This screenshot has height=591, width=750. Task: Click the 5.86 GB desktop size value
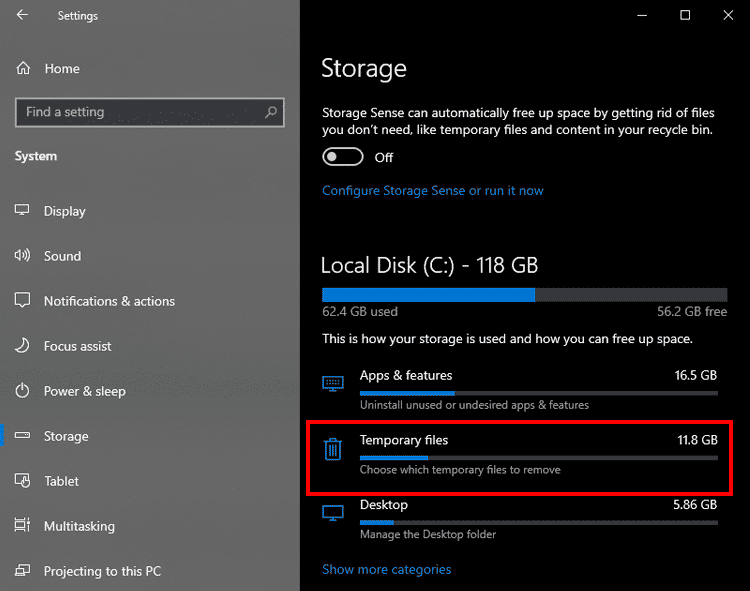point(695,504)
